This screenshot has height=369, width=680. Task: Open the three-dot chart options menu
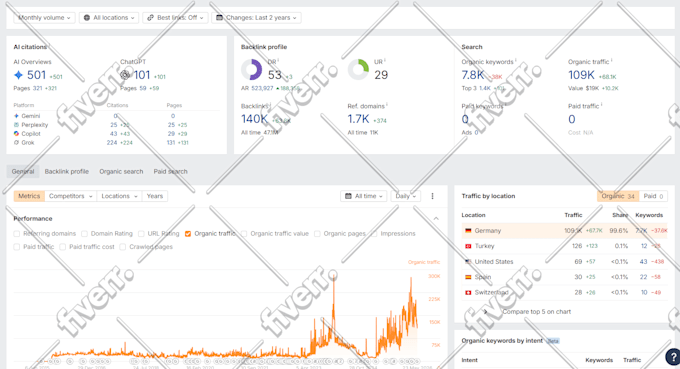coord(432,196)
